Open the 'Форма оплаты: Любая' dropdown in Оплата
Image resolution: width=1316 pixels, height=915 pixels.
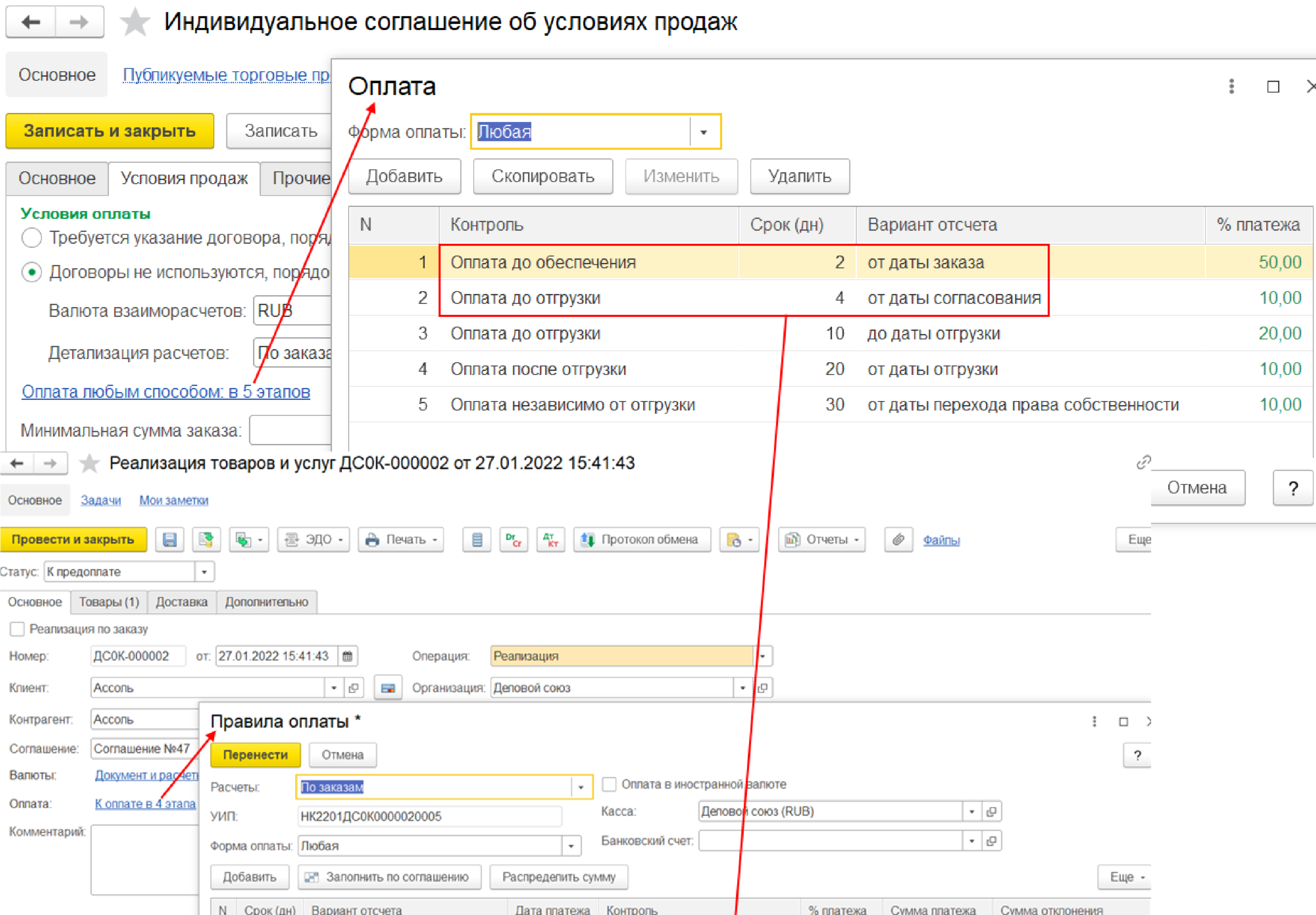point(704,132)
